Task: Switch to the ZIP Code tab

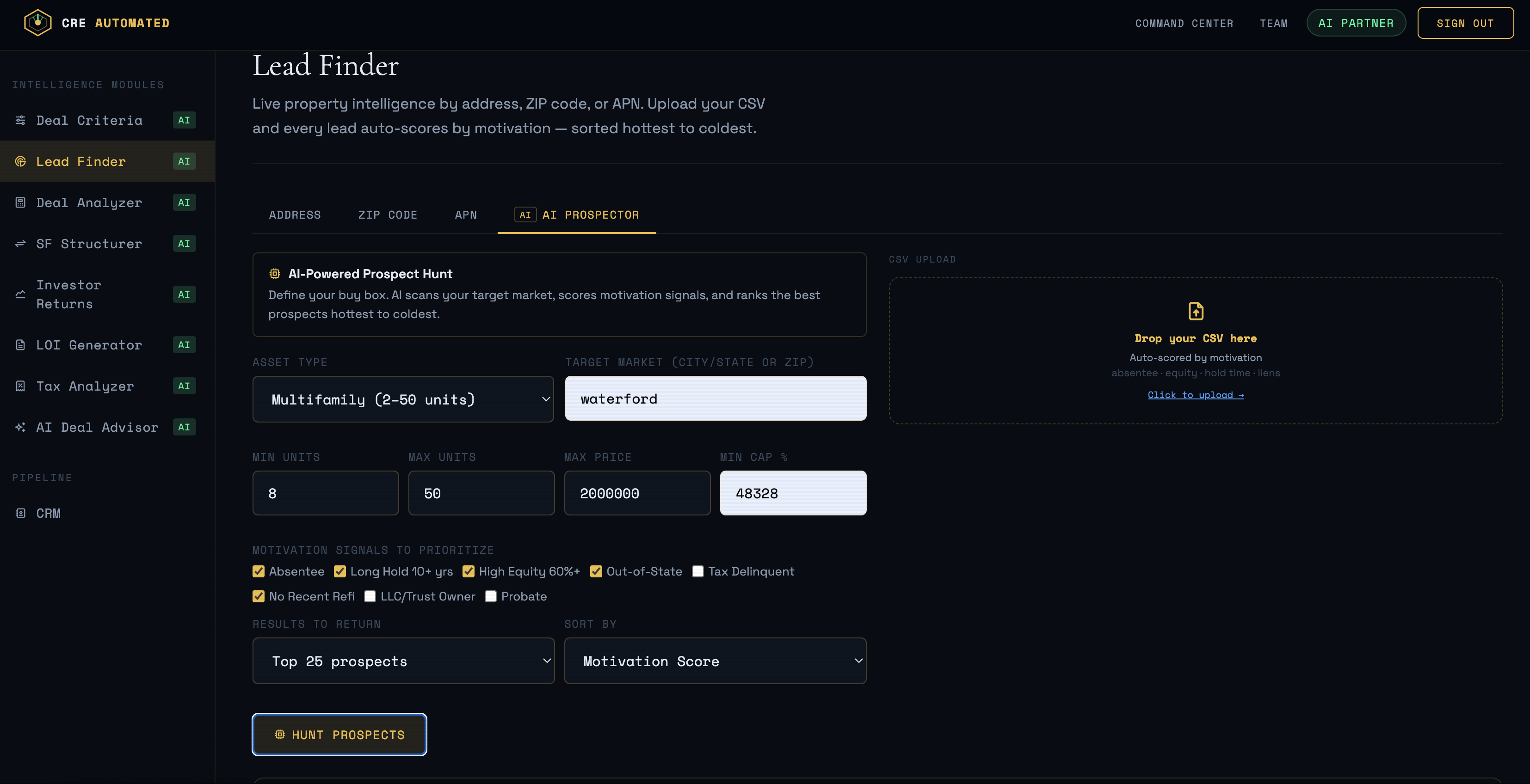Action: 388,215
